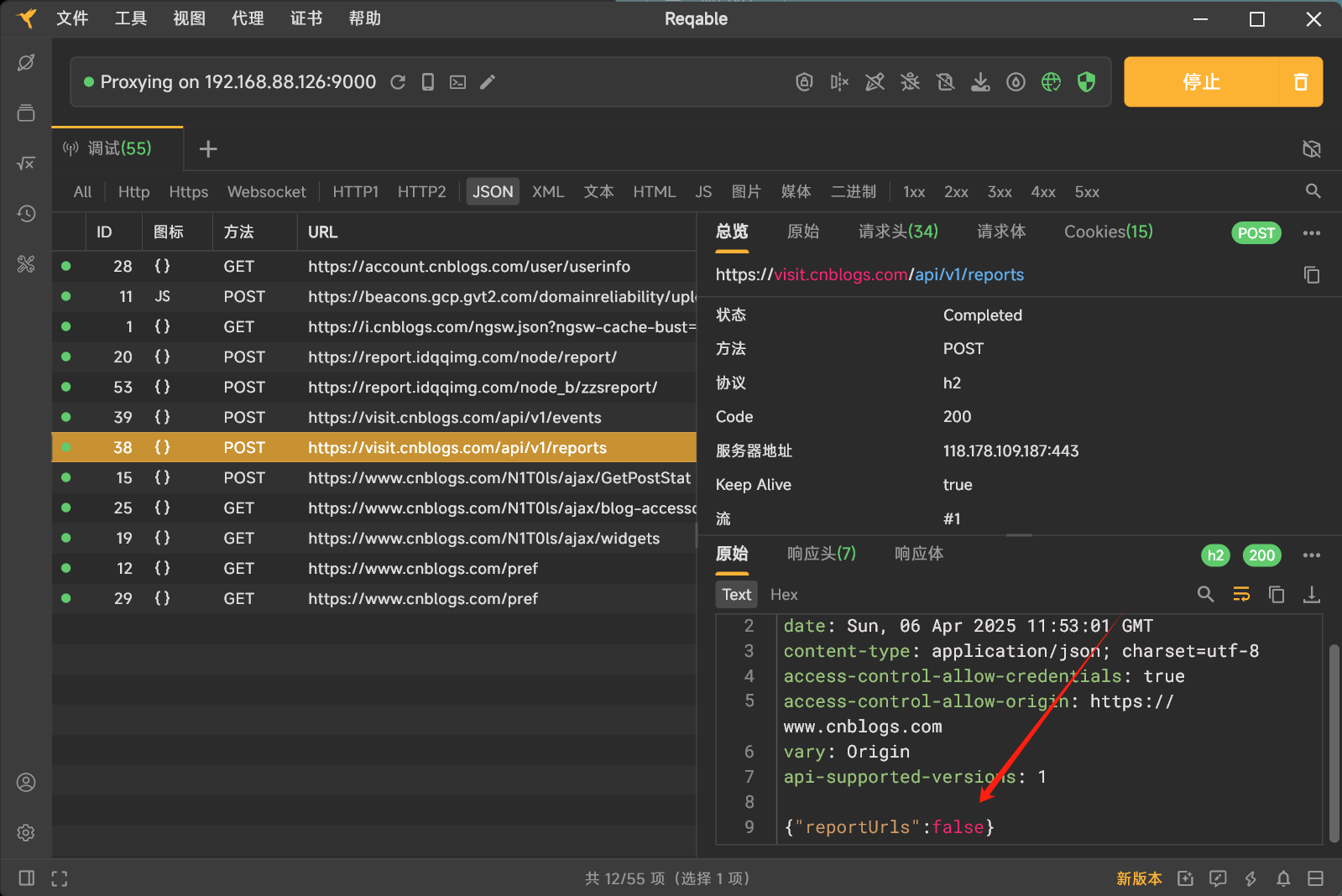Open the three-dot menu beside the POST badge
The image size is (1342, 896).
1311,233
